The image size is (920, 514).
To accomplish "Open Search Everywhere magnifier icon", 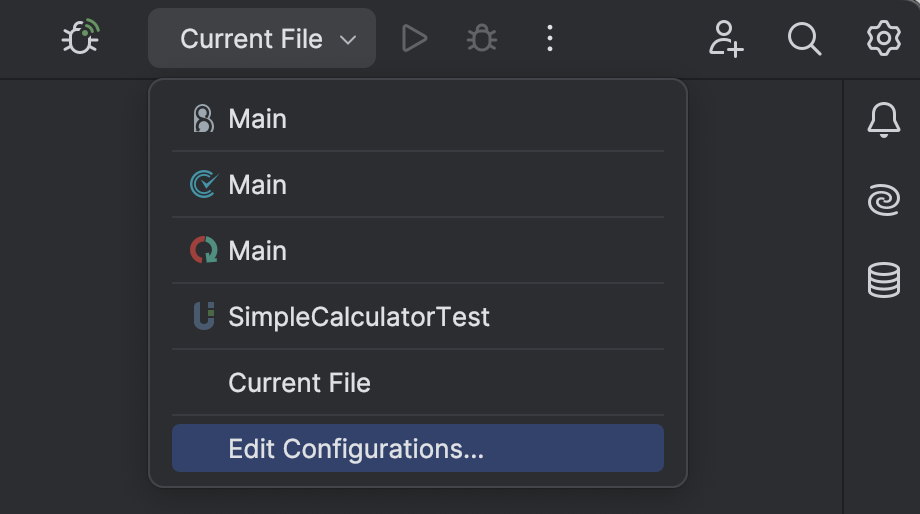I will (804, 39).
